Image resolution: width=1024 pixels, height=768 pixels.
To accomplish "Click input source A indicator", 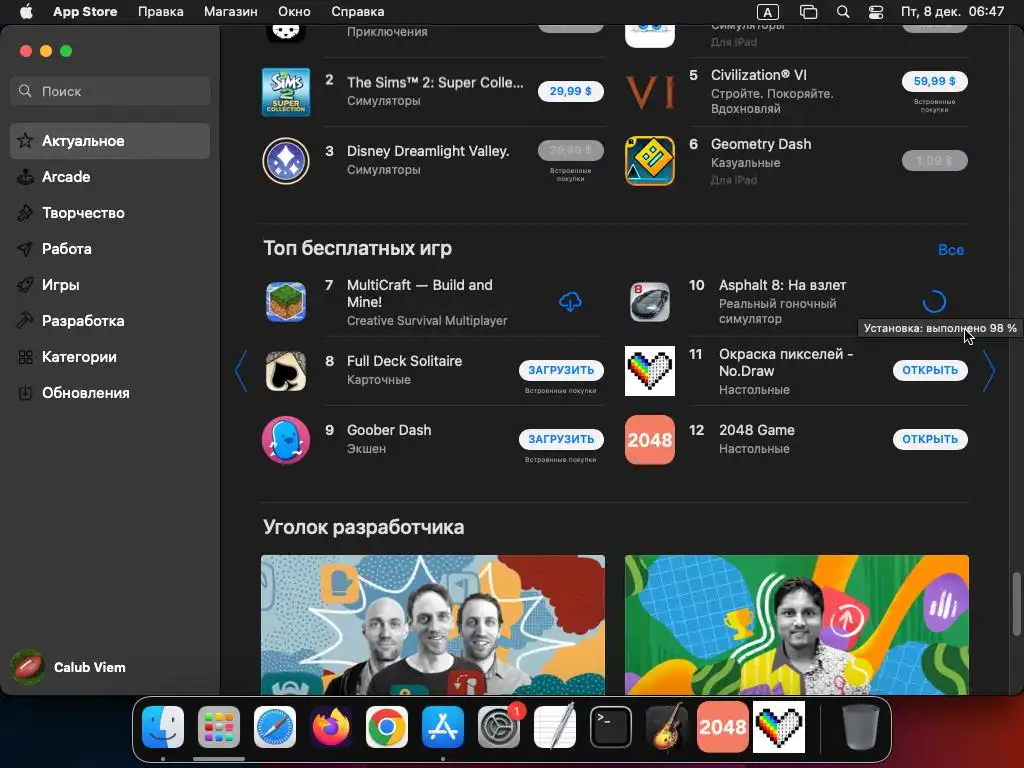I will 767,12.
